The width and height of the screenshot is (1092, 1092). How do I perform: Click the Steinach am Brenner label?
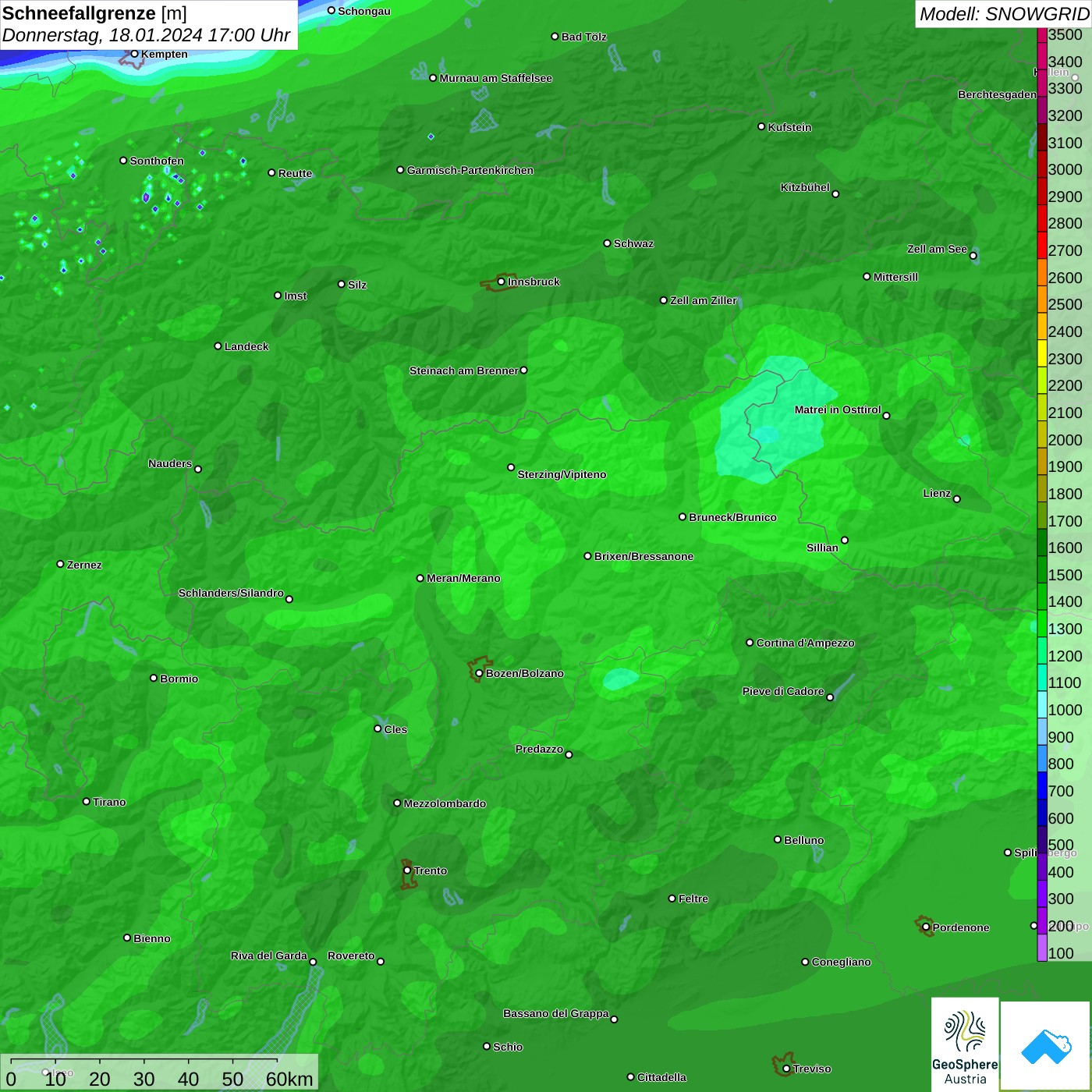pos(463,370)
